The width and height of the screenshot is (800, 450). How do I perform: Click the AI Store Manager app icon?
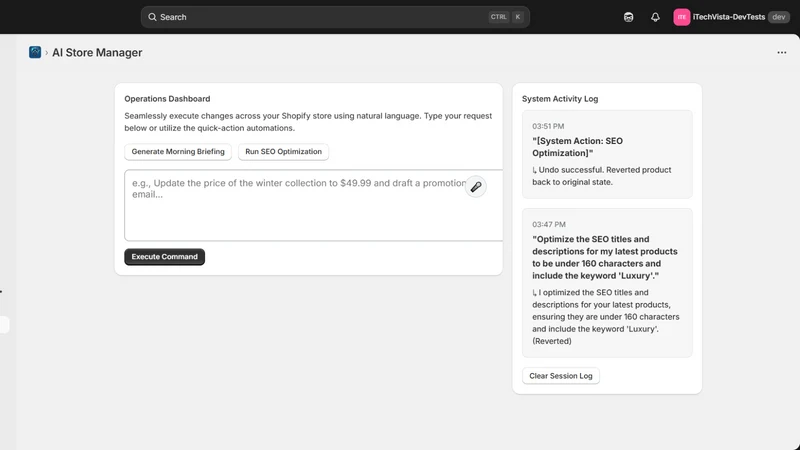[35, 52]
